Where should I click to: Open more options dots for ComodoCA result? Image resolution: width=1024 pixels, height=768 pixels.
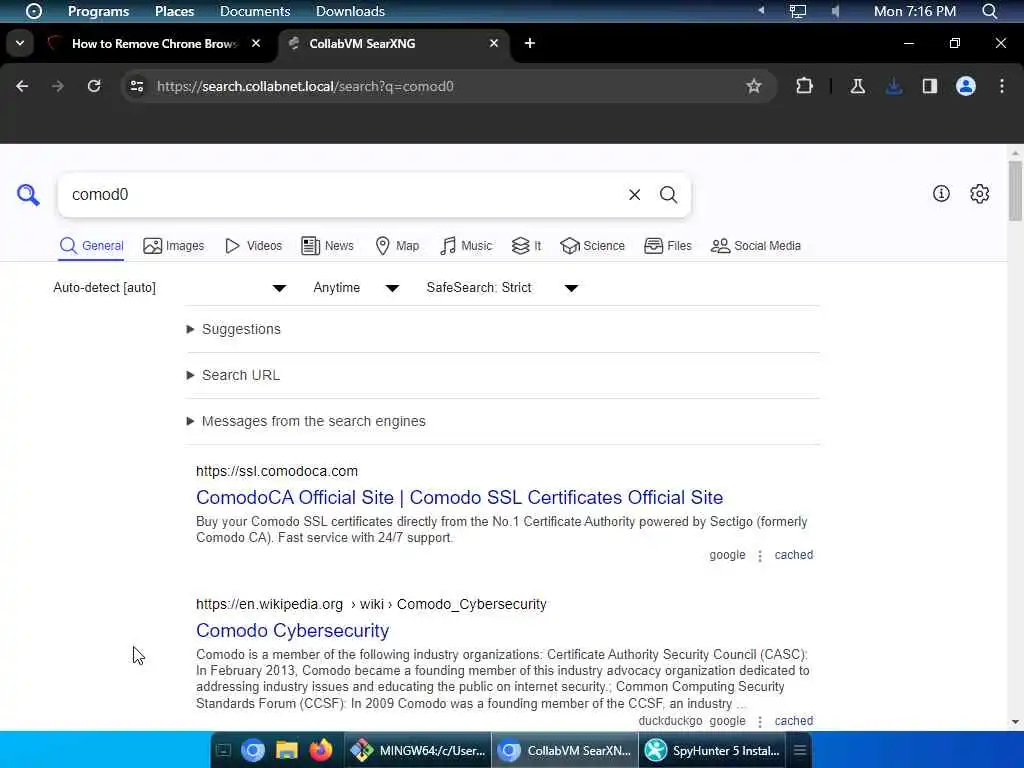[x=760, y=556]
